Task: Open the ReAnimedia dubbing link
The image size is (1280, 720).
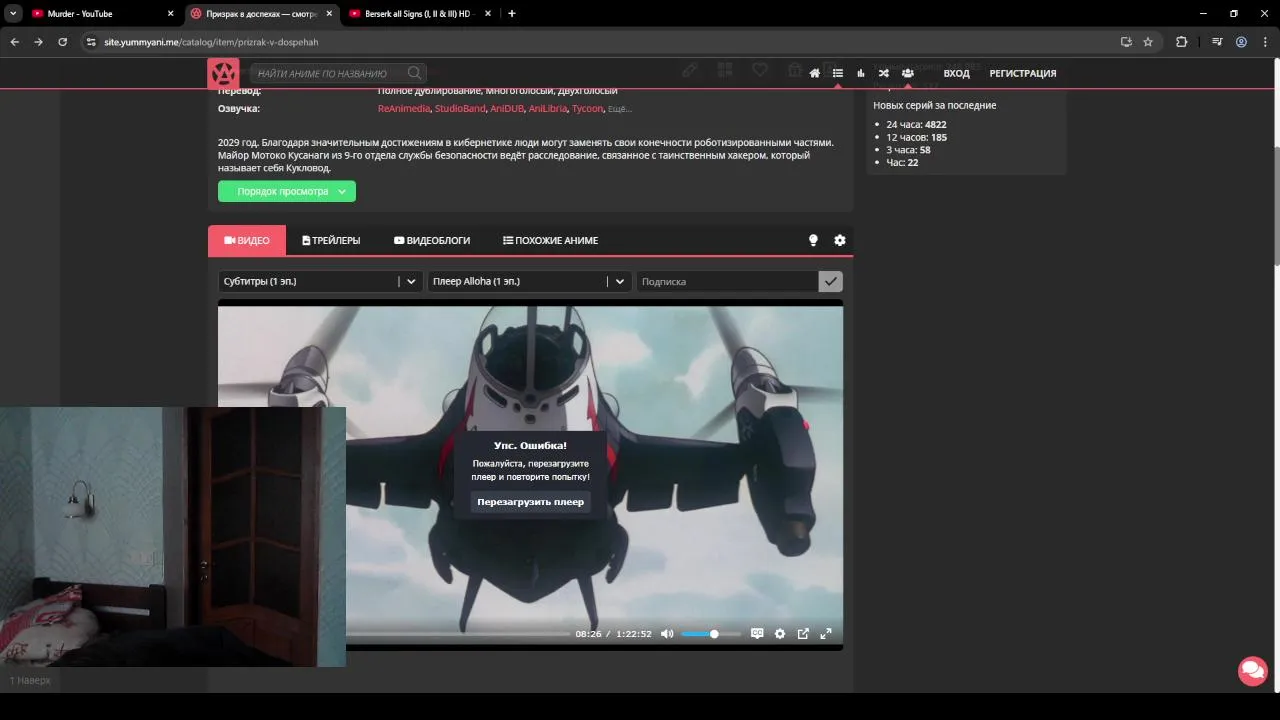Action: tap(404, 108)
